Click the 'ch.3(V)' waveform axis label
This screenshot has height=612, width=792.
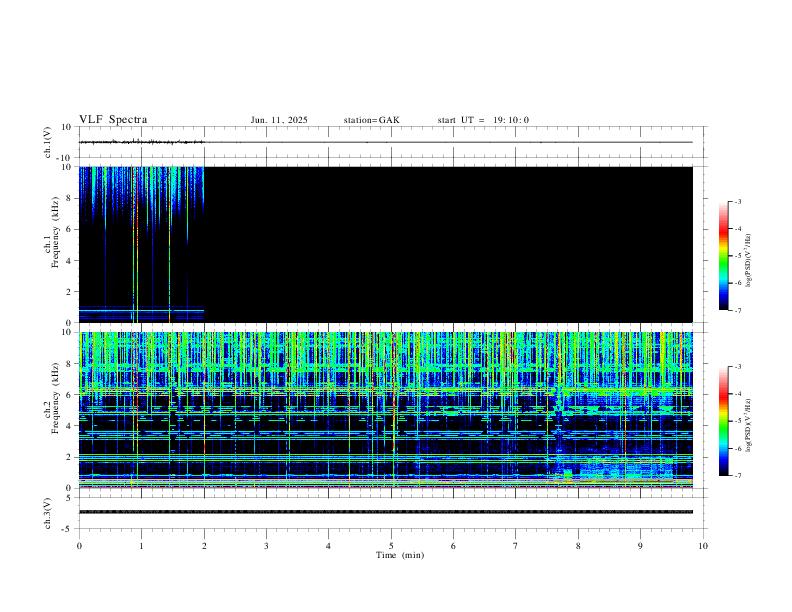tap(48, 513)
